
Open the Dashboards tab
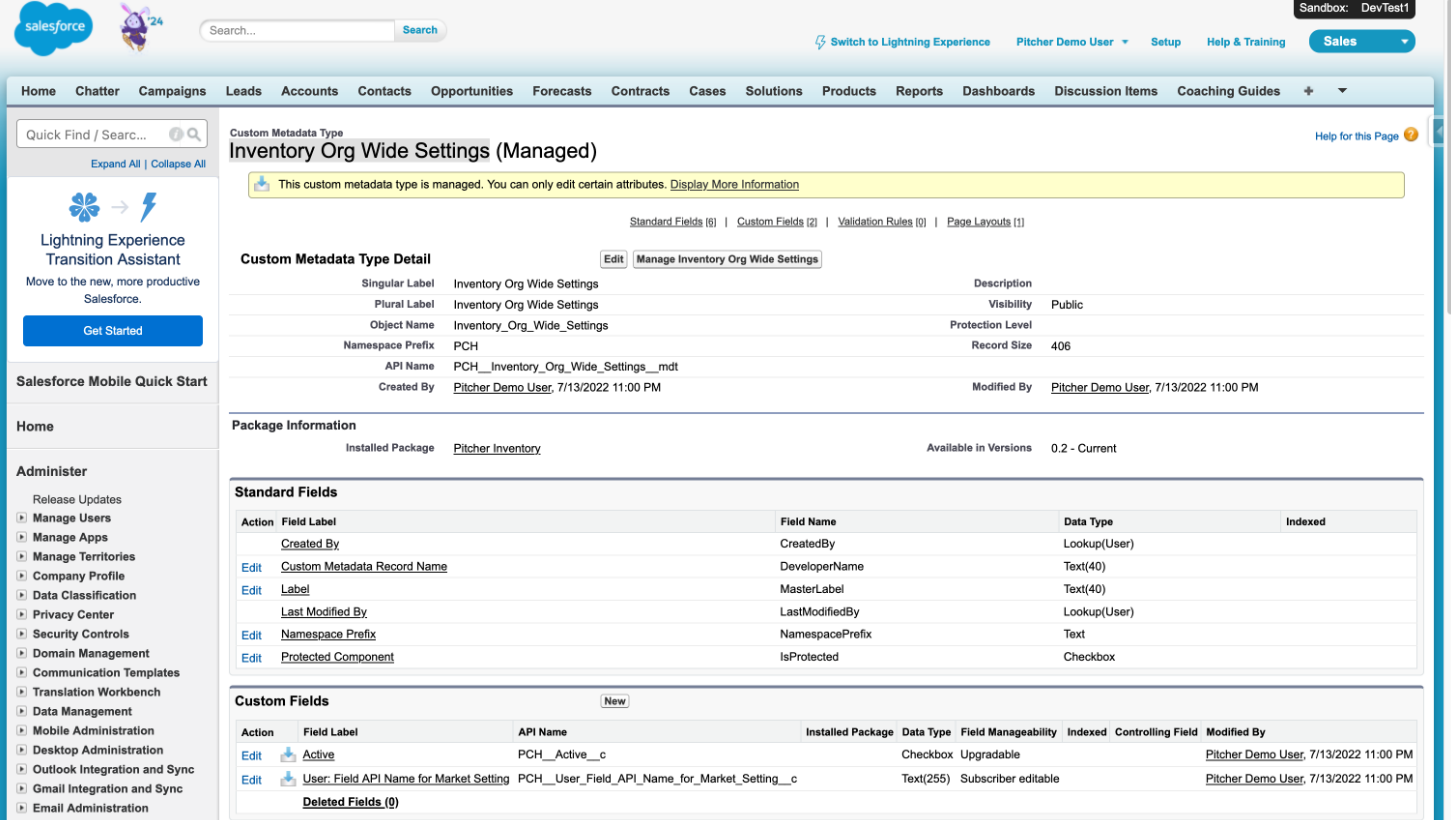[998, 91]
